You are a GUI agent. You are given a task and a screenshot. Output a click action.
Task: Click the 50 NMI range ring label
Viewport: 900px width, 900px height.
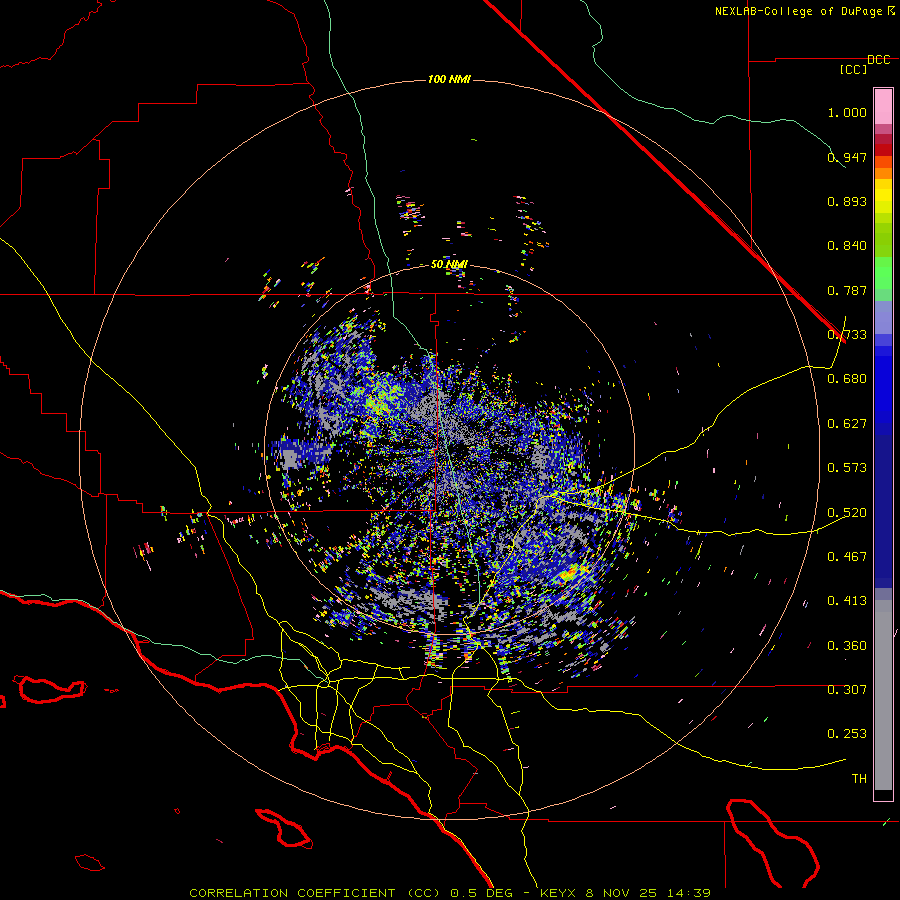[x=449, y=265]
